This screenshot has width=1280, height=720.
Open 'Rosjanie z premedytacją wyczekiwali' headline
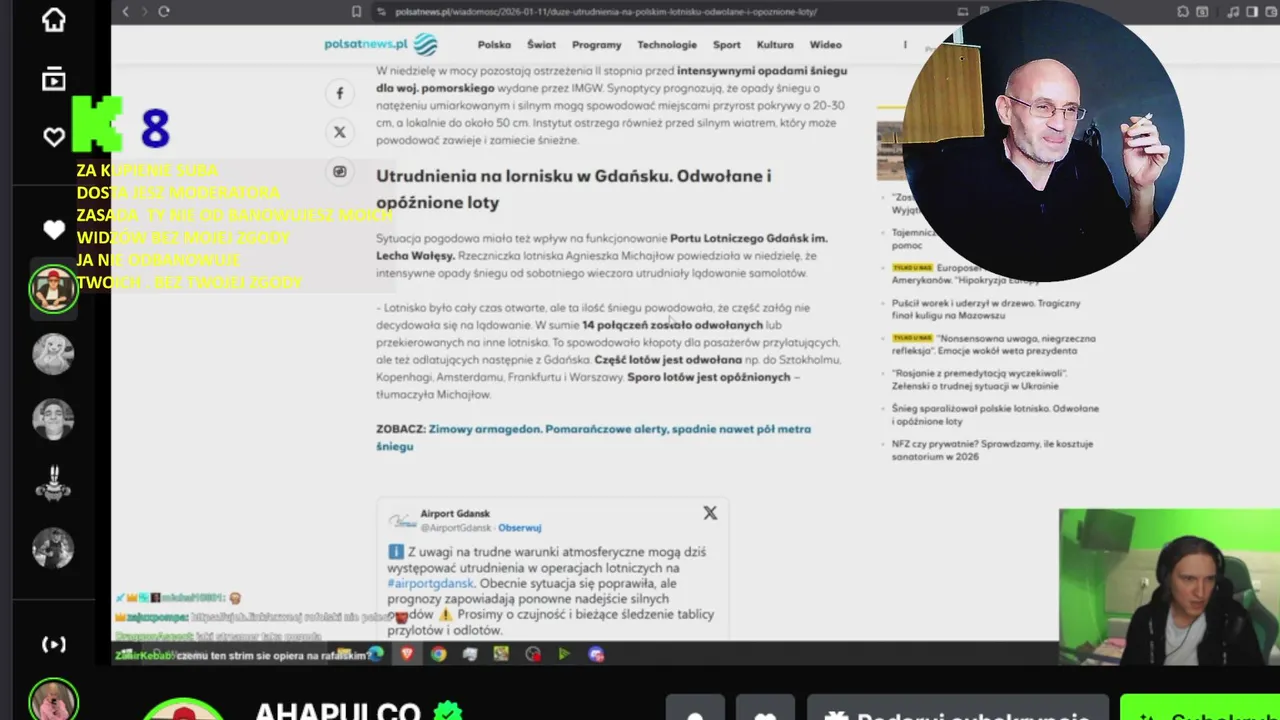pyautogui.click(x=980, y=379)
